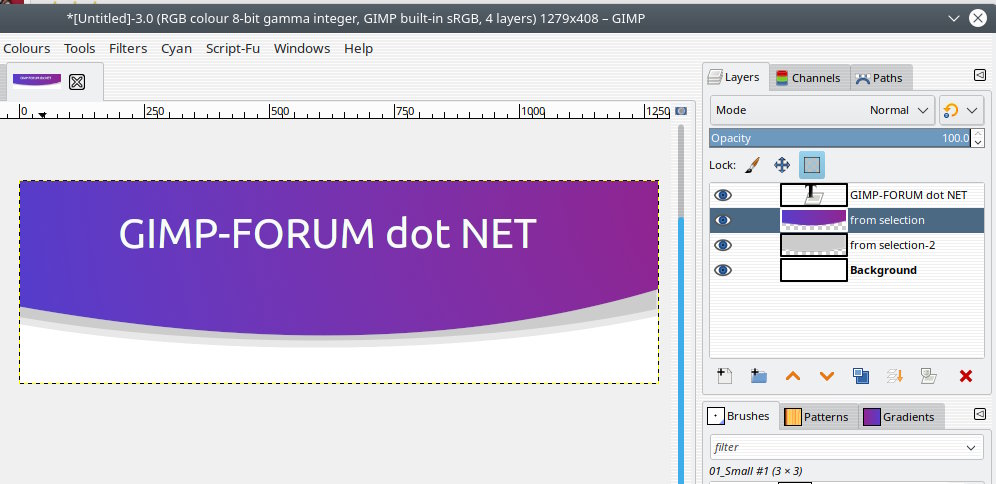Select the GIMP-FORUM dot NET layer name
The image size is (996, 484).
click(908, 195)
